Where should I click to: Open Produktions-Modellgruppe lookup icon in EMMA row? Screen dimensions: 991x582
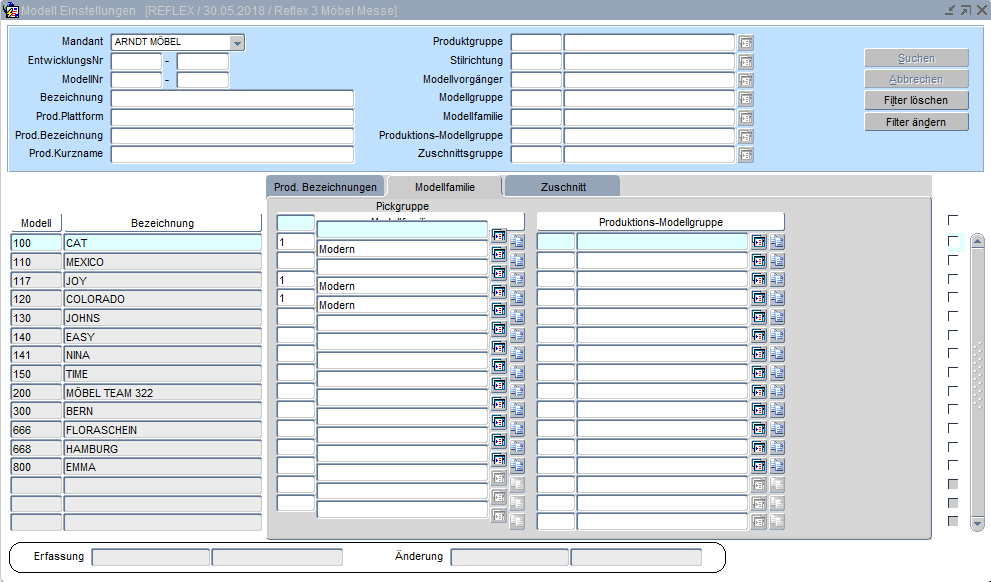click(759, 466)
